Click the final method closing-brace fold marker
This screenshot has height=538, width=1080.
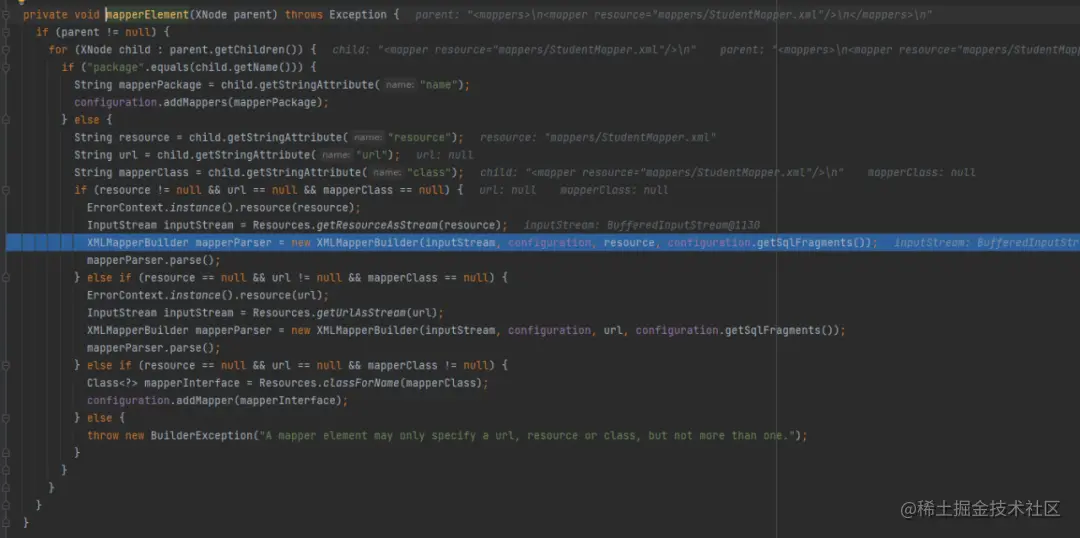[x=6, y=523]
